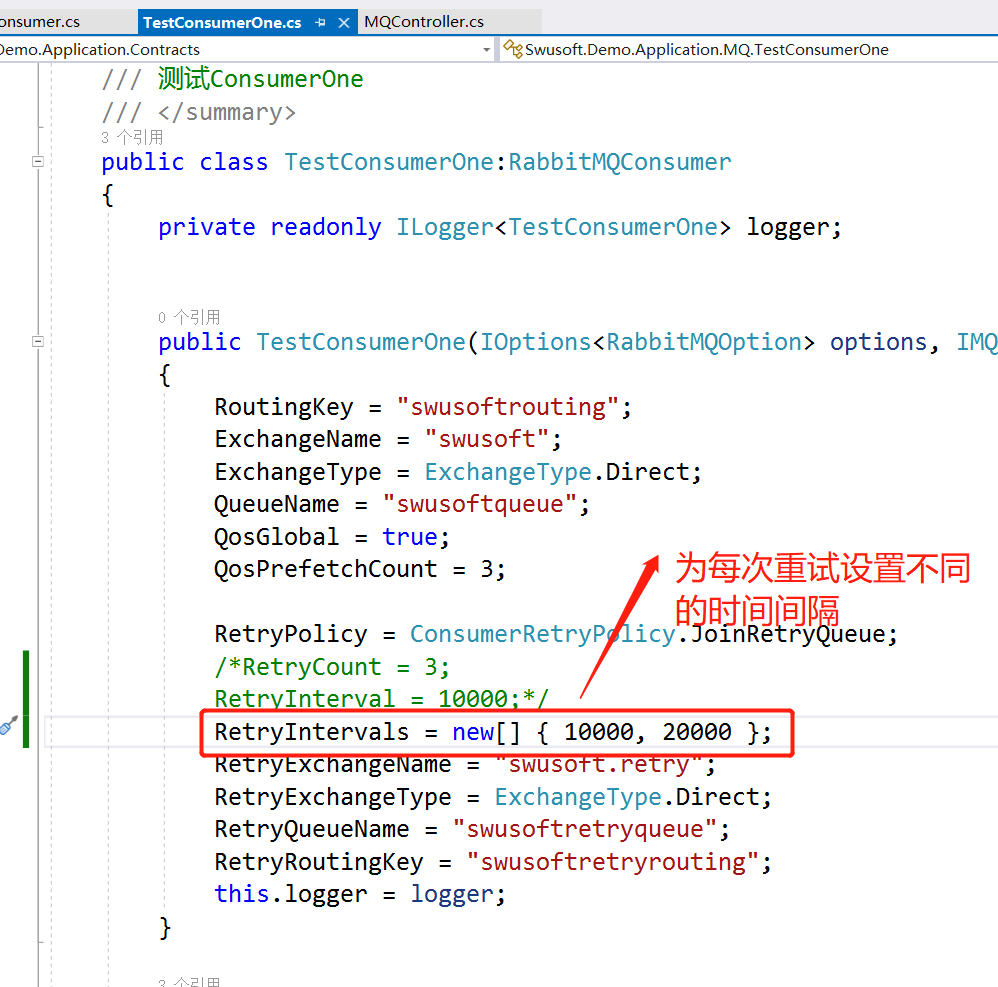Close the TestConsumerOne.cs tab

pos(344,22)
